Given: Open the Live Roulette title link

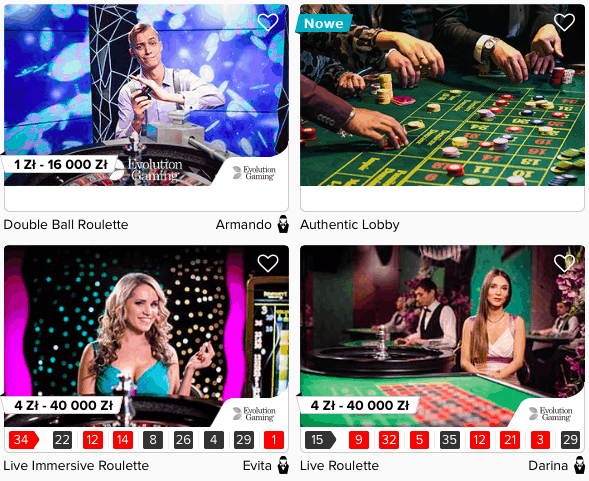Looking at the screenshot, I should 340,466.
